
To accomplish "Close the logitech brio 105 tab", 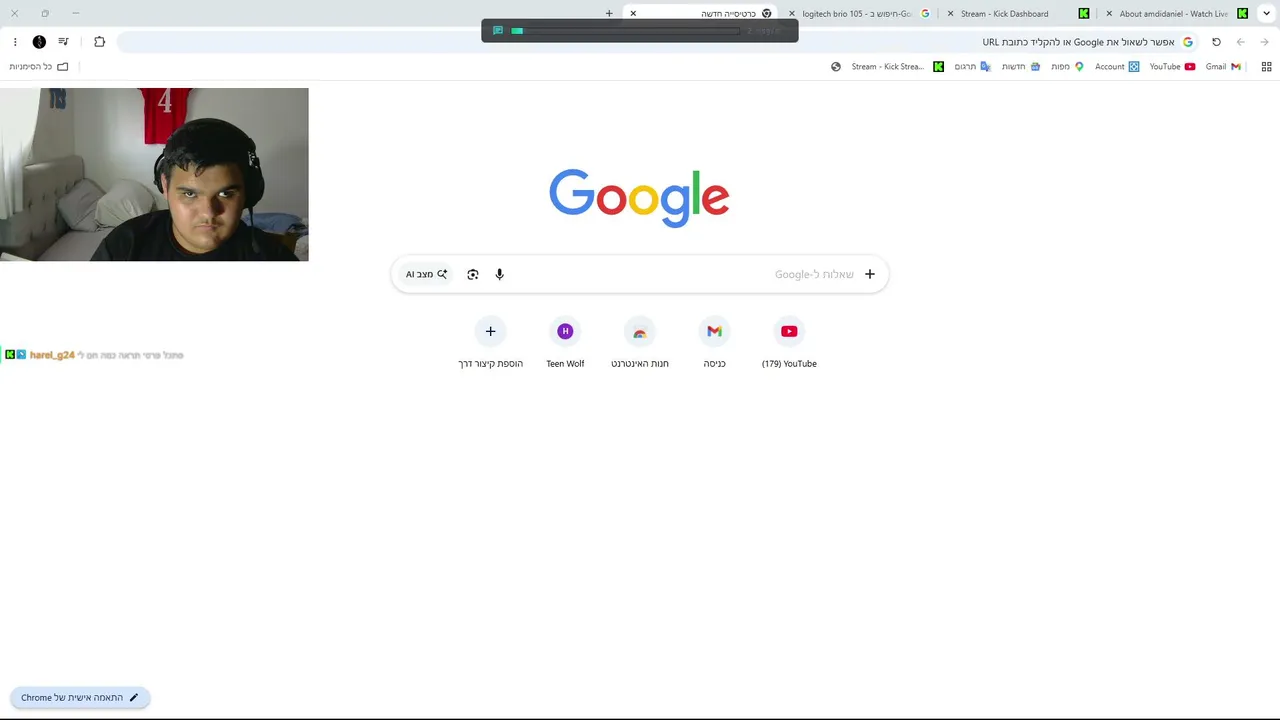I will [792, 14].
